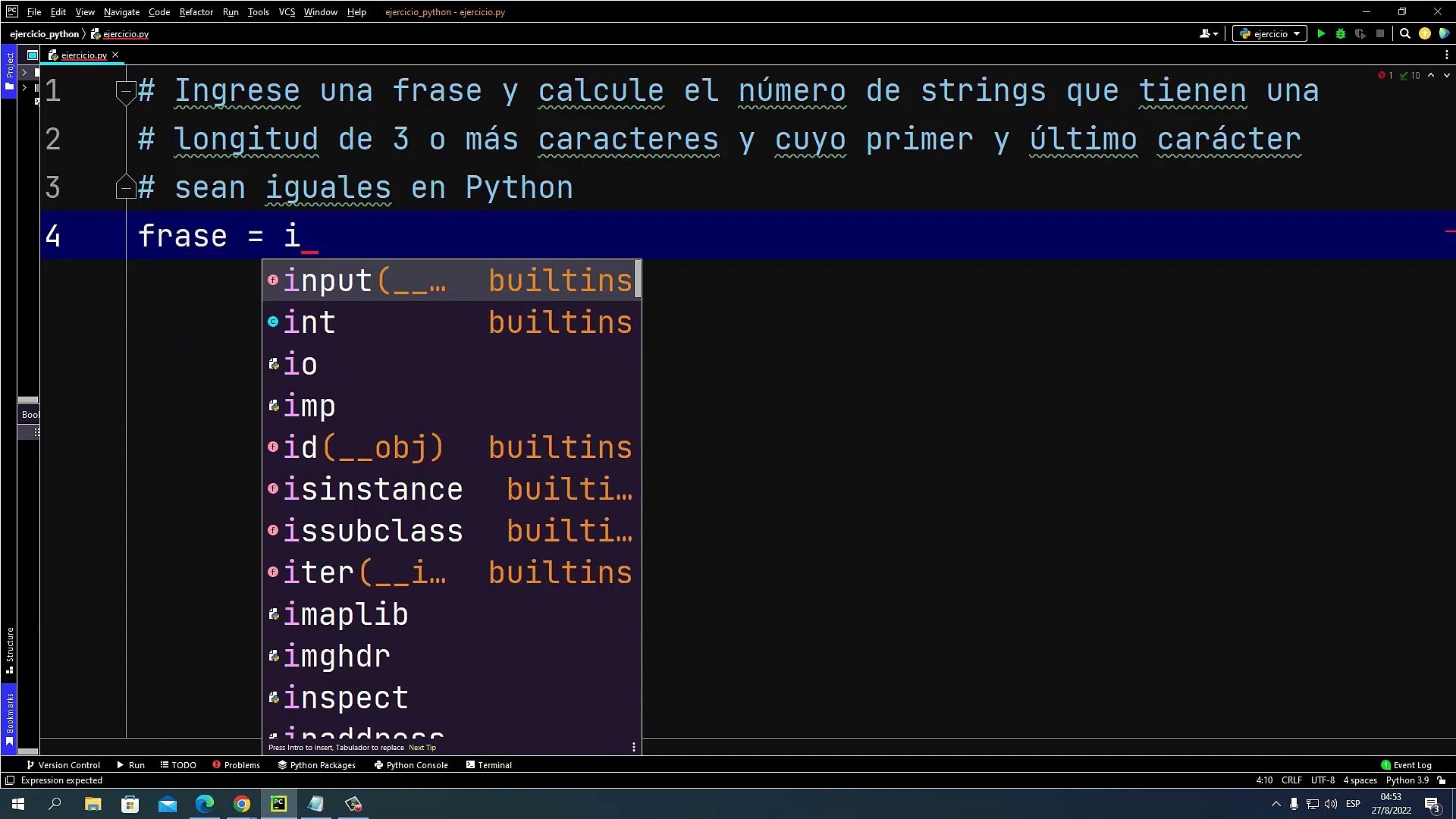Viewport: 1456px width, 819px height.
Task: Toggle the Project tool window sidebar
Action: pyautogui.click(x=9, y=71)
